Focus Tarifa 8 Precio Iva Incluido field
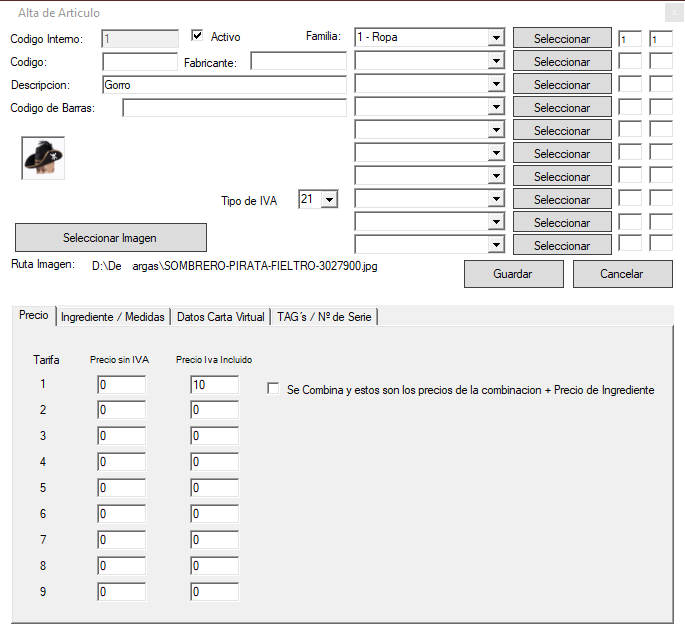This screenshot has height=642, width=685. [x=214, y=566]
